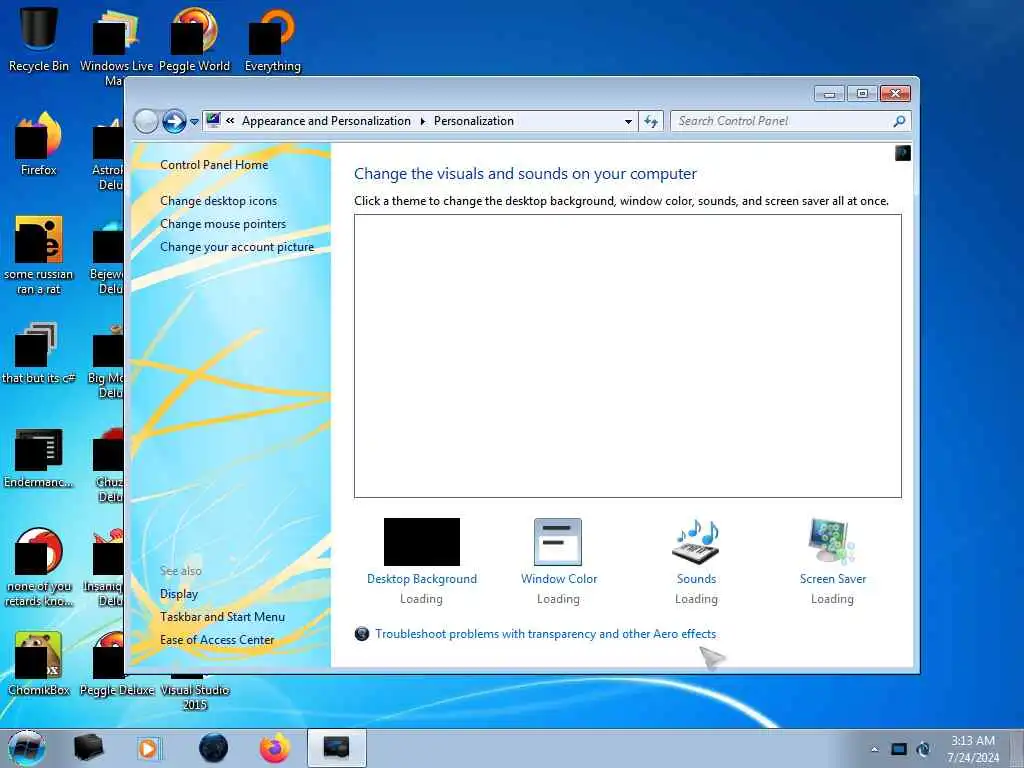This screenshot has width=1024, height=768.
Task: Click the refresh button beside the address bar
Action: tap(651, 121)
